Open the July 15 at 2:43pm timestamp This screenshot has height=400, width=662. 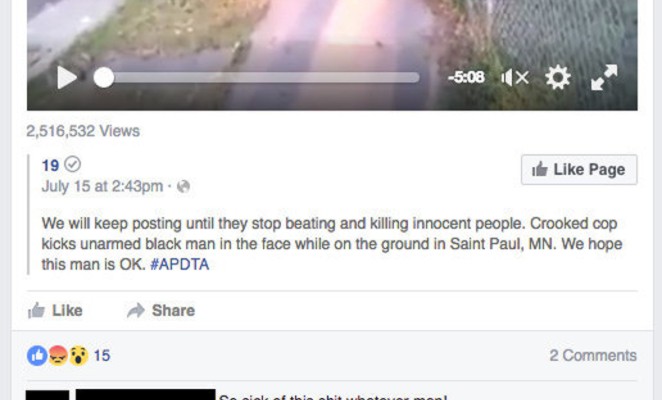click(x=102, y=186)
